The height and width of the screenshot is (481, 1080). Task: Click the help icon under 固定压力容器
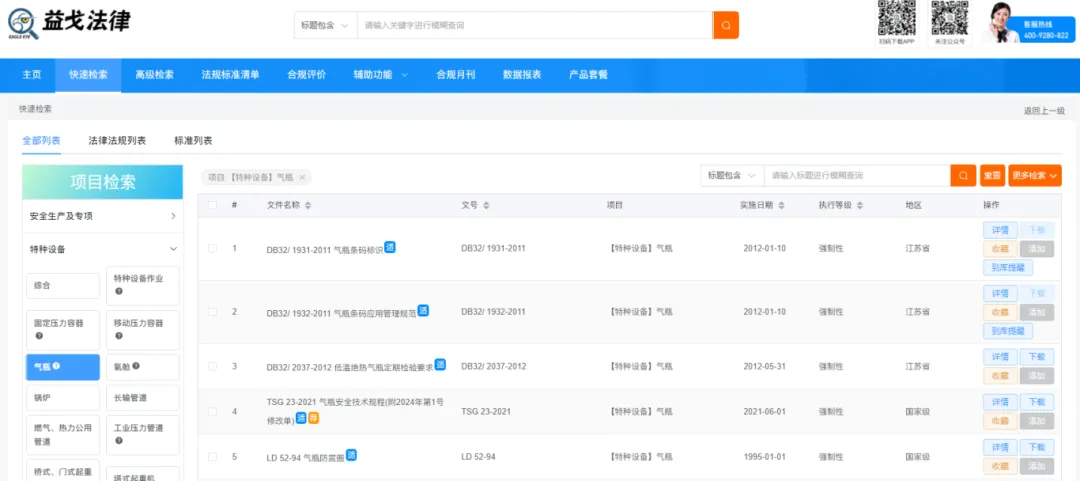click(x=39, y=336)
